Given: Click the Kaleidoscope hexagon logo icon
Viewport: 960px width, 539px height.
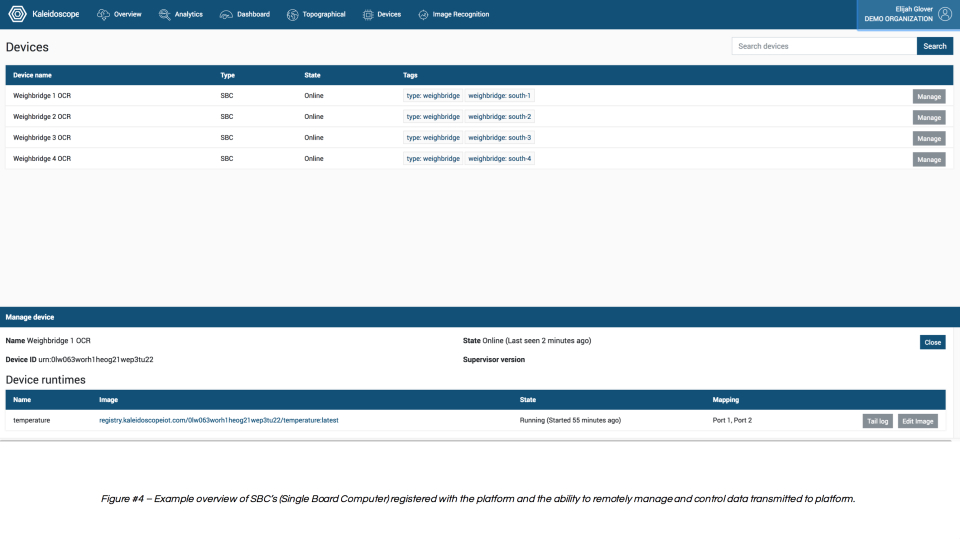Looking at the screenshot, I should pos(17,14).
